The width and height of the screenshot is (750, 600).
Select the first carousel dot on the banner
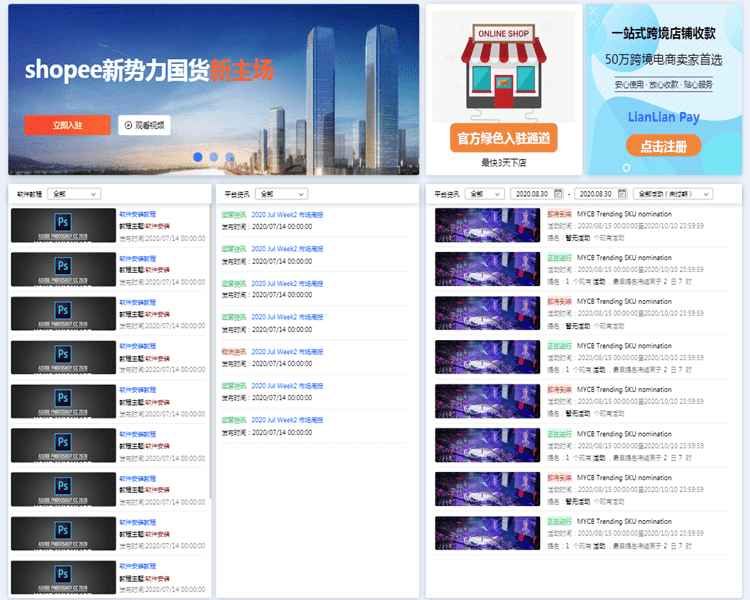[198, 156]
